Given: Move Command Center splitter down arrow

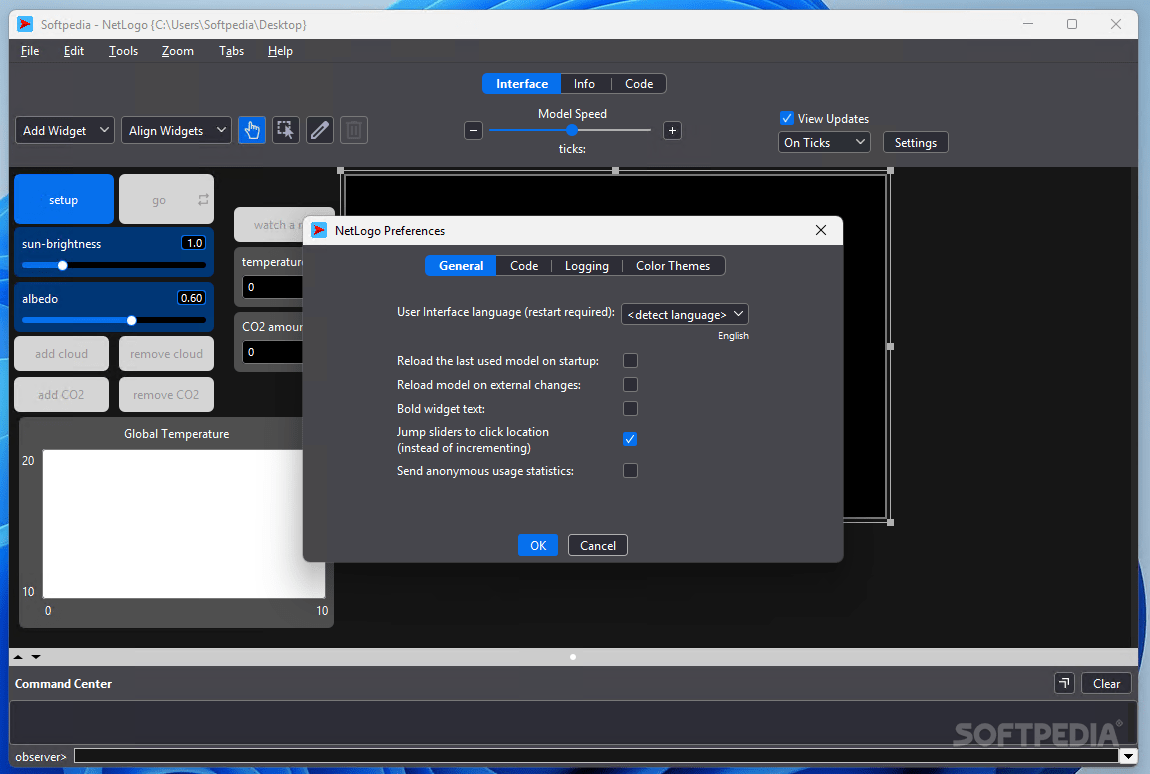Looking at the screenshot, I should point(36,657).
